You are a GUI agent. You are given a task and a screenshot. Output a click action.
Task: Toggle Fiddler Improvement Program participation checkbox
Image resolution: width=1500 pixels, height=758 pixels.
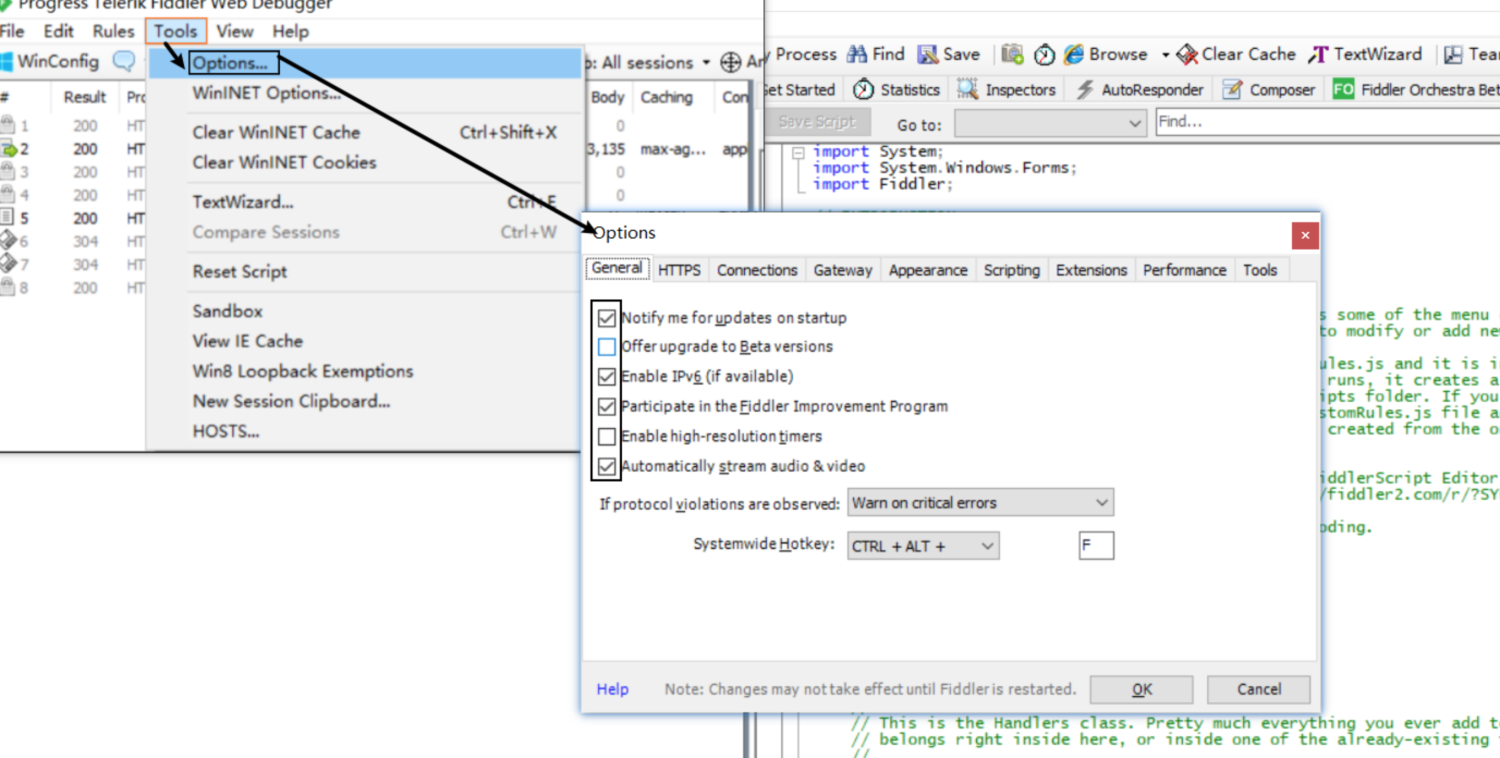point(607,407)
